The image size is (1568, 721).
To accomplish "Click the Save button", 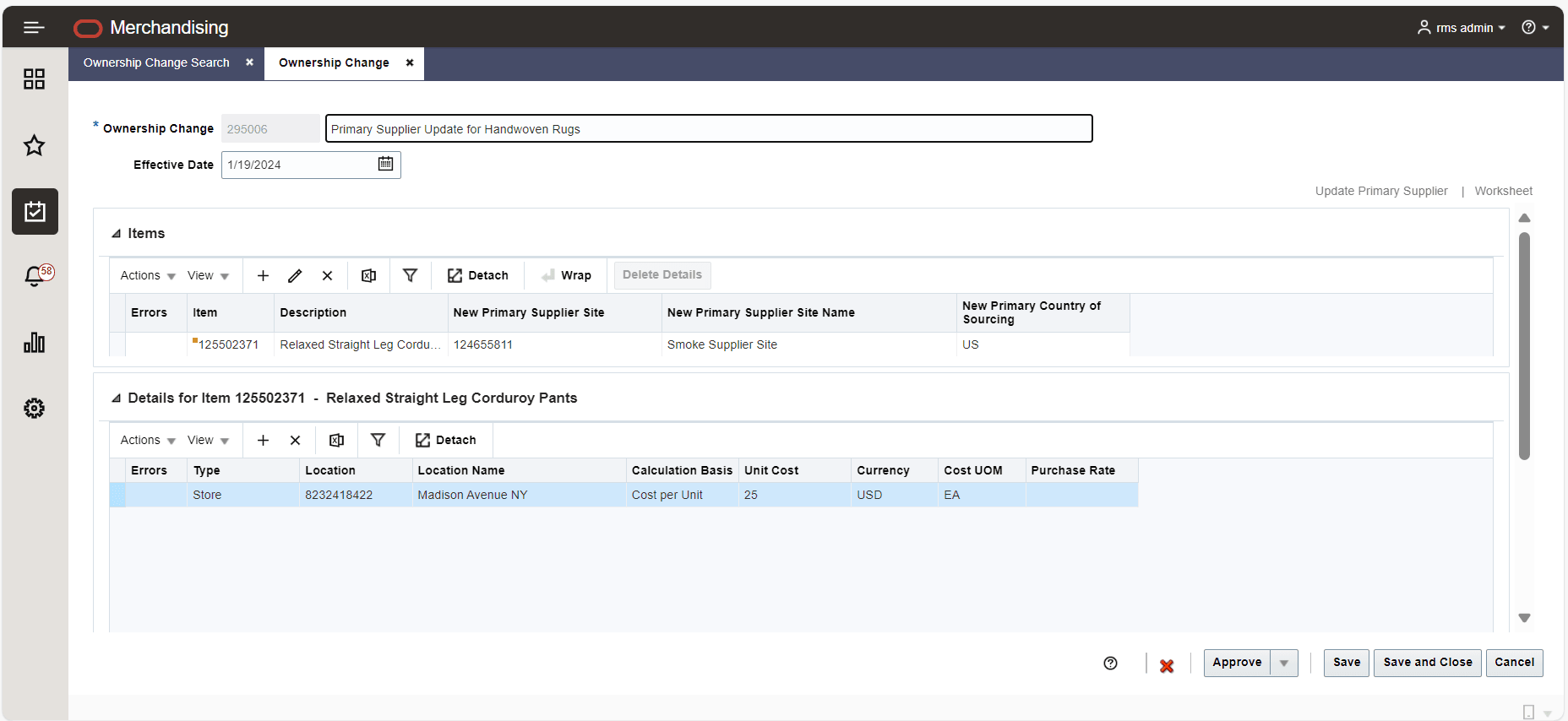I will point(1347,663).
